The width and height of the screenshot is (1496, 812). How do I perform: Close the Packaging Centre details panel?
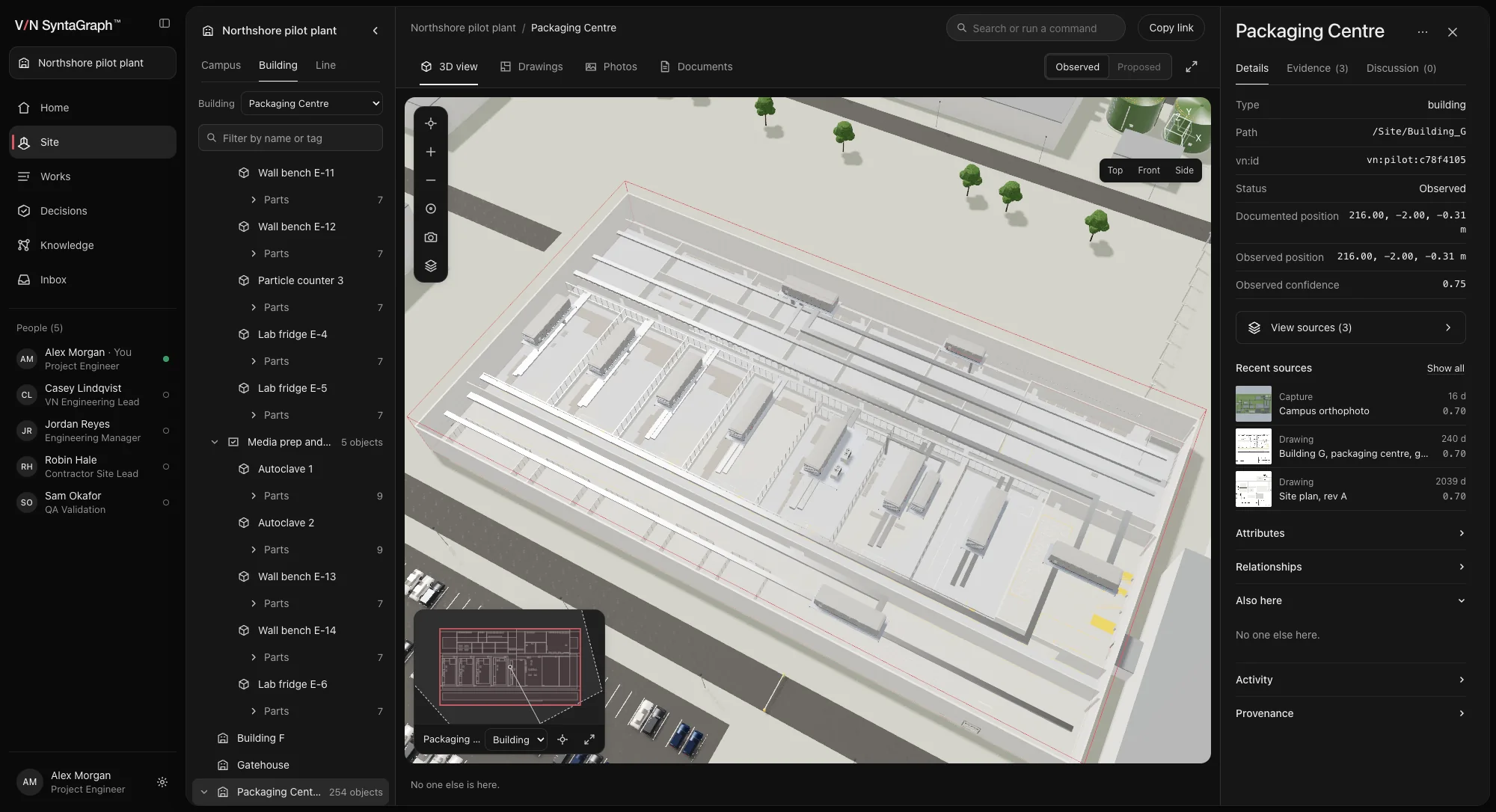pos(1453,32)
